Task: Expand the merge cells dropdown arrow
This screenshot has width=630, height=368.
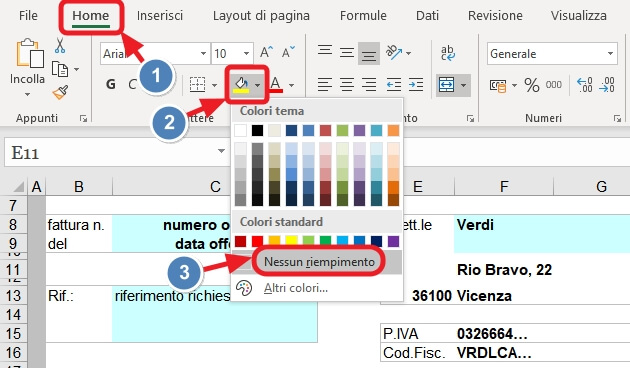Action: tap(463, 85)
